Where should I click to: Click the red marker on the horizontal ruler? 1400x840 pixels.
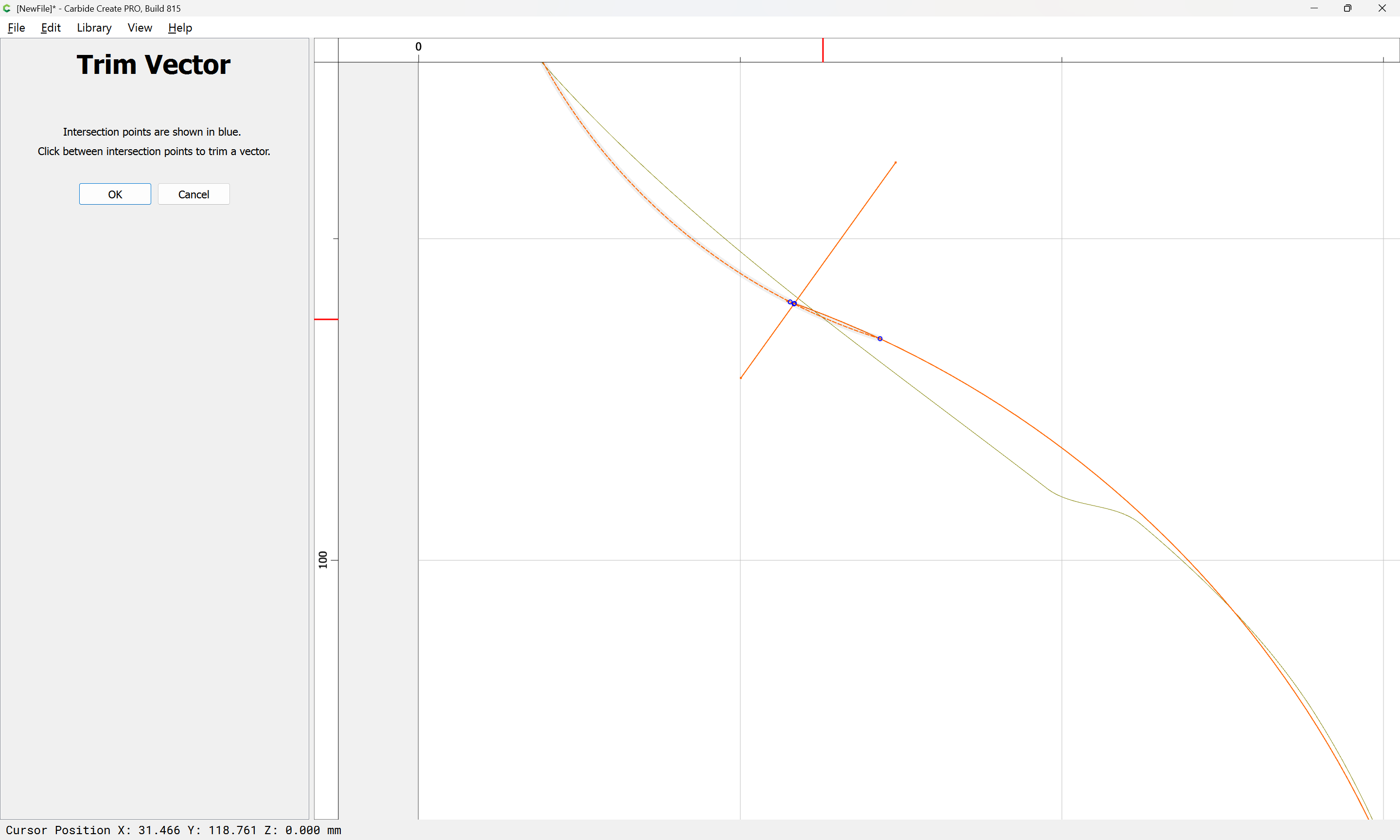point(823,50)
